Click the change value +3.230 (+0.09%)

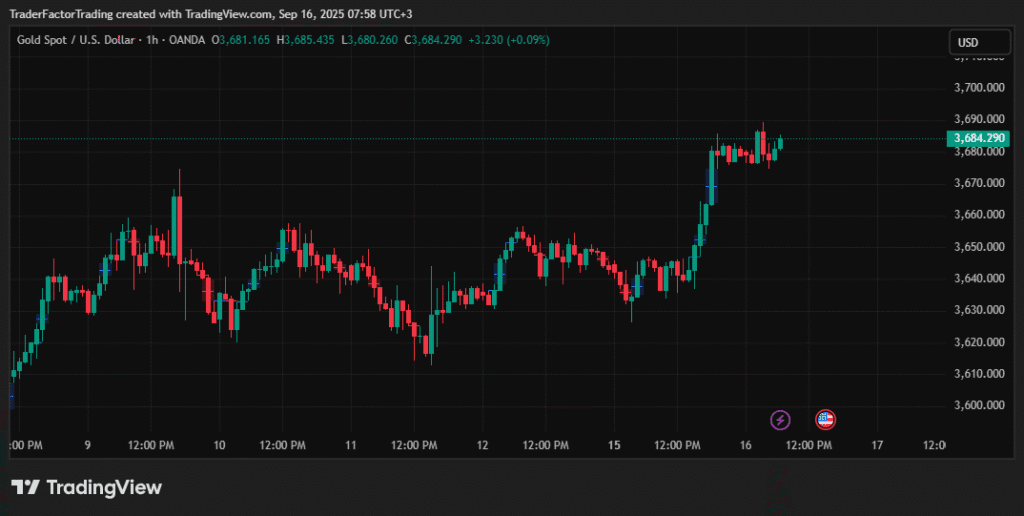[509, 40]
